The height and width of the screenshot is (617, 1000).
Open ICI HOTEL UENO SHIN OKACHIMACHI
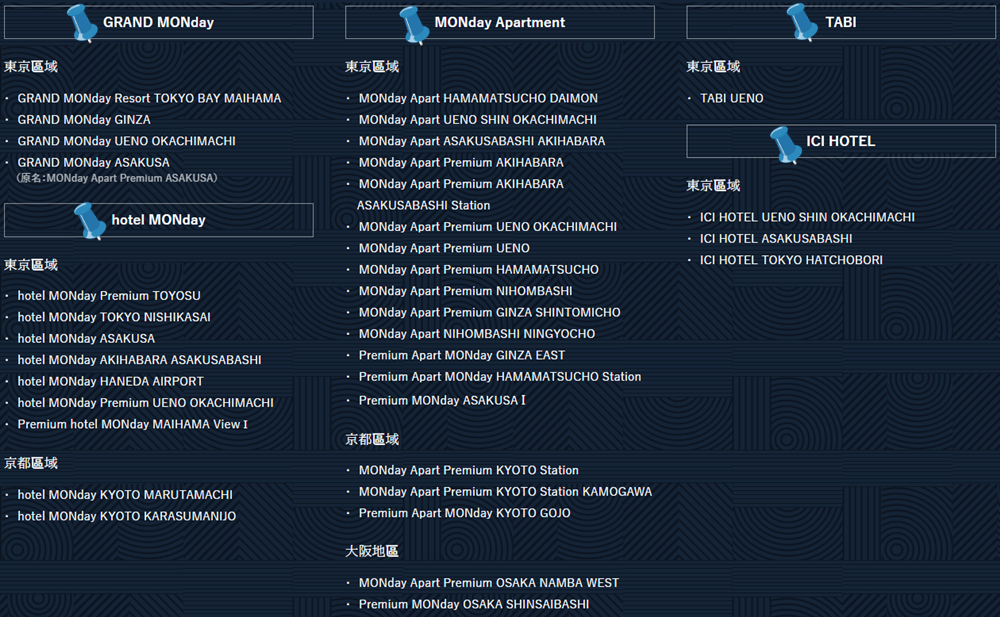[807, 218]
